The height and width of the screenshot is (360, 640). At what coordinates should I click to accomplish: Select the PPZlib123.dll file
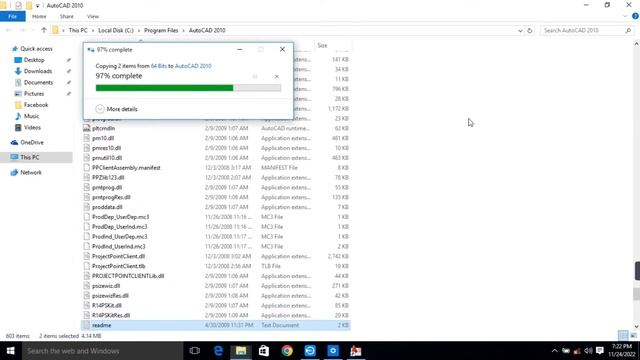coord(108,178)
